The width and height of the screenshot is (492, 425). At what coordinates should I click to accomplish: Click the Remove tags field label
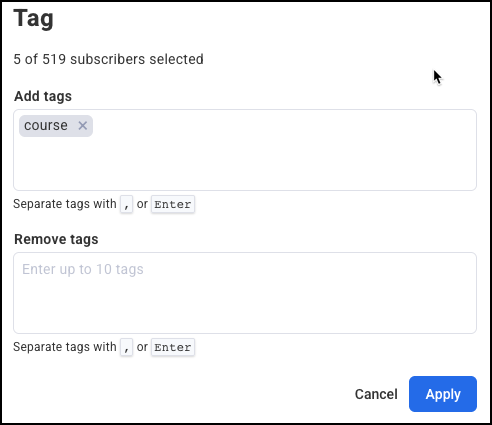pyautogui.click(x=56, y=239)
